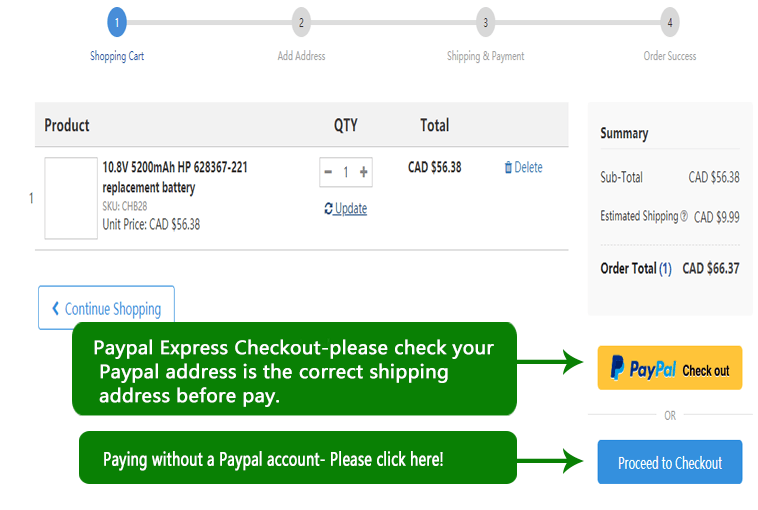This screenshot has width=758, height=510.
Task: Pay with PayPal Check out button
Action: (x=670, y=369)
